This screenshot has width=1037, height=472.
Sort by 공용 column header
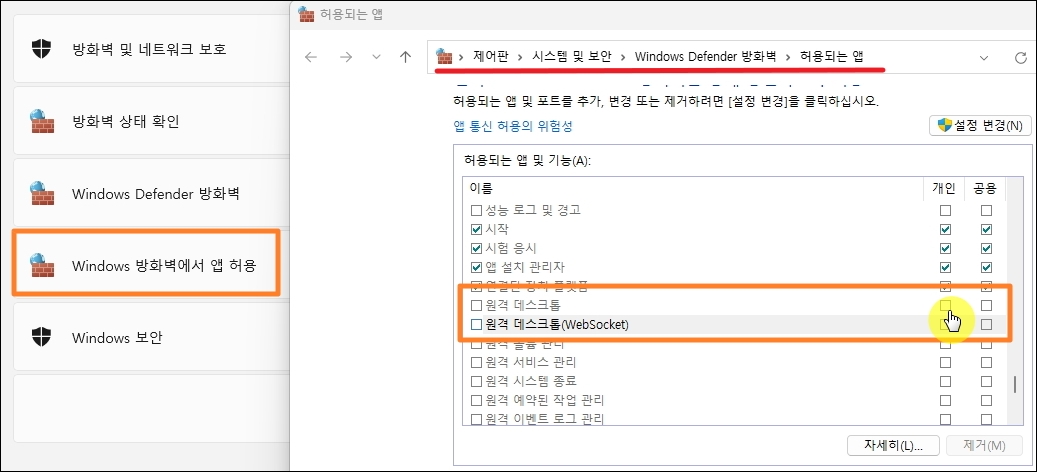[x=985, y=189]
